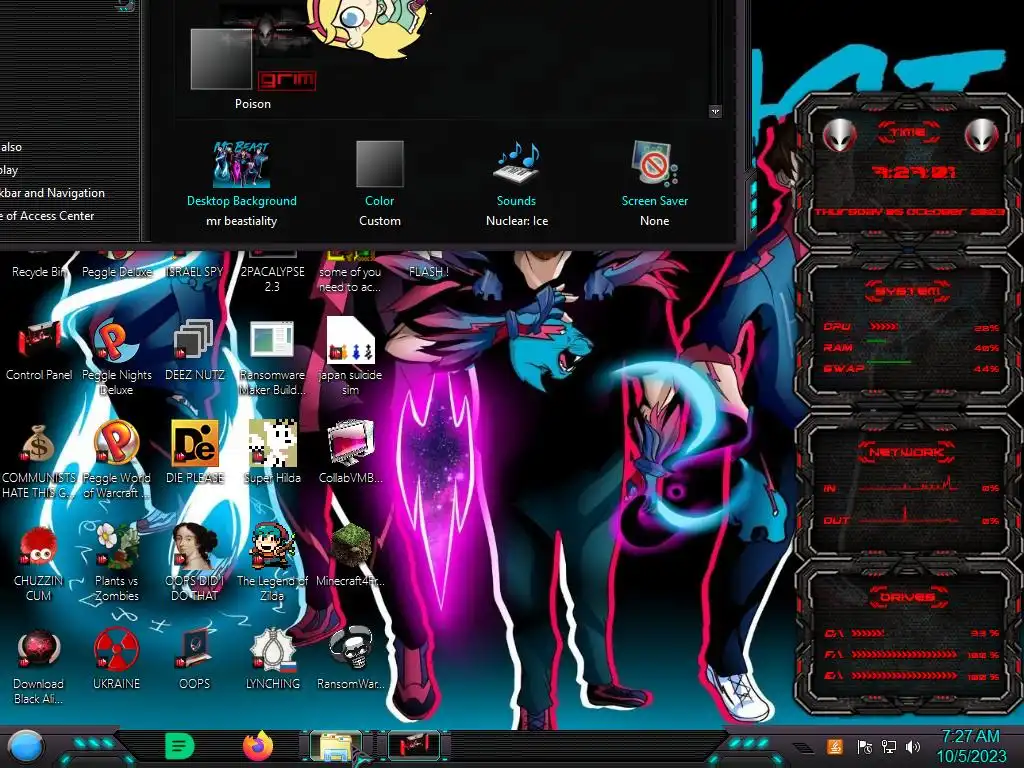Open Screen Saver settings

click(x=654, y=184)
